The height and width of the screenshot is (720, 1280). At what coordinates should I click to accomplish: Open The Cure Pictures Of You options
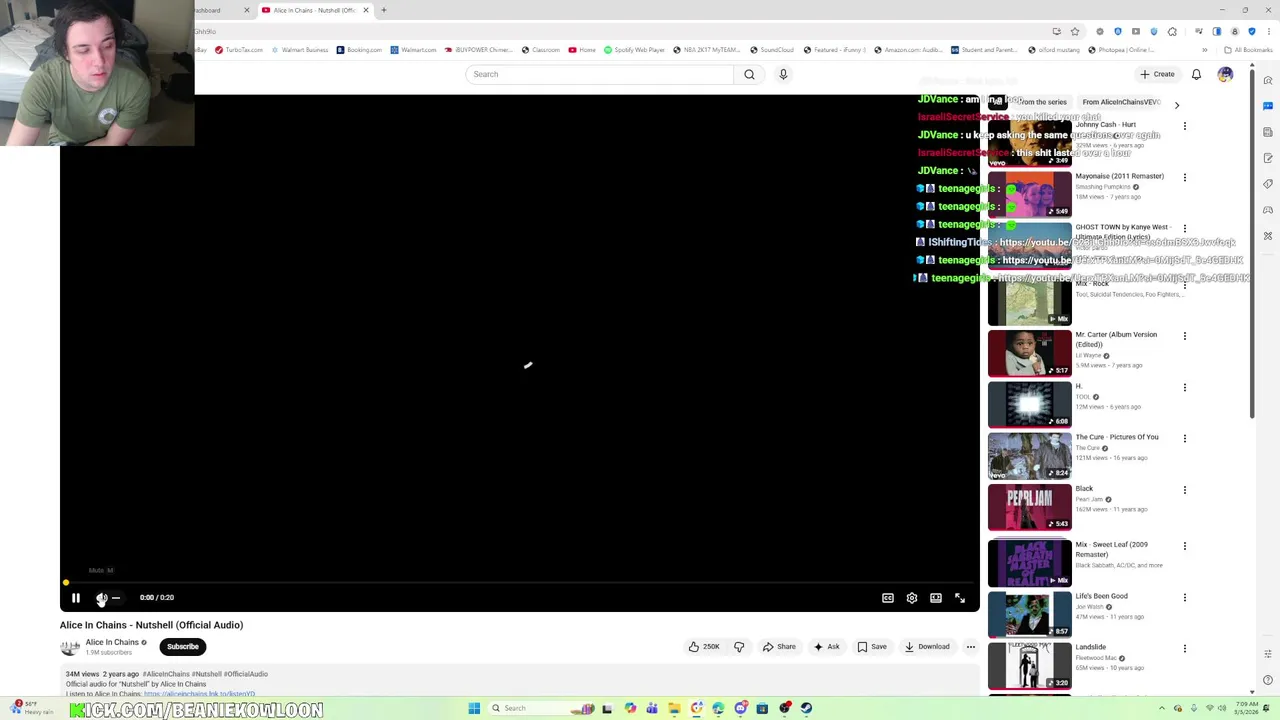point(1185,438)
